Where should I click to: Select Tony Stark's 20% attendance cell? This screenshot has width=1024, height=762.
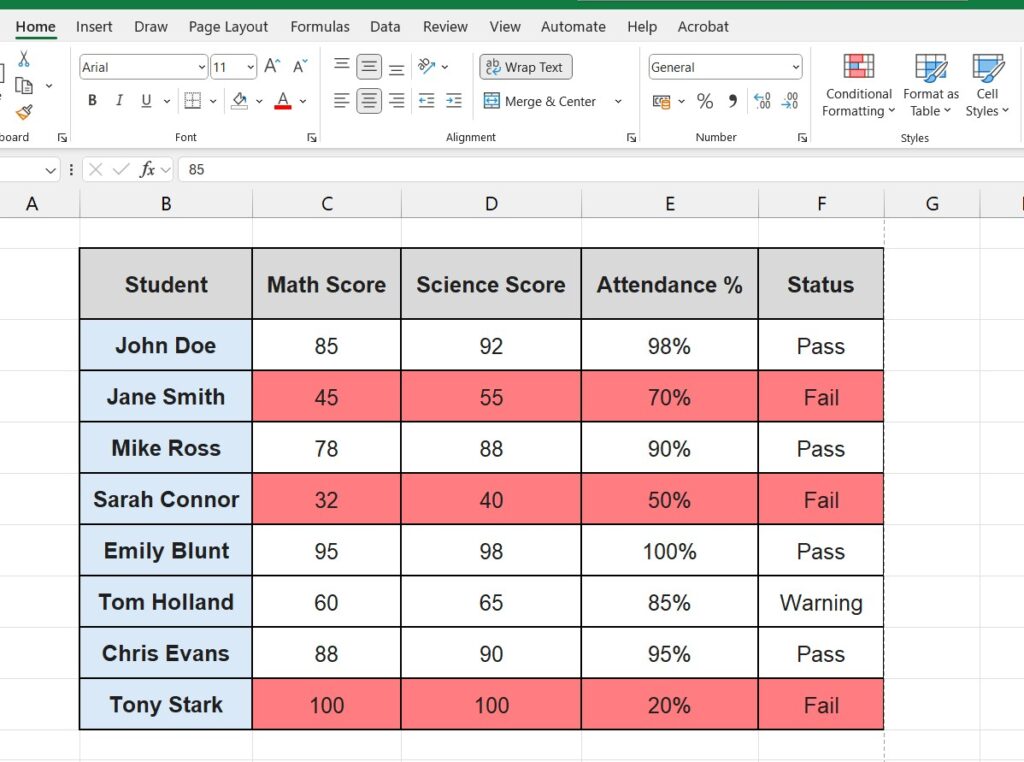point(669,704)
